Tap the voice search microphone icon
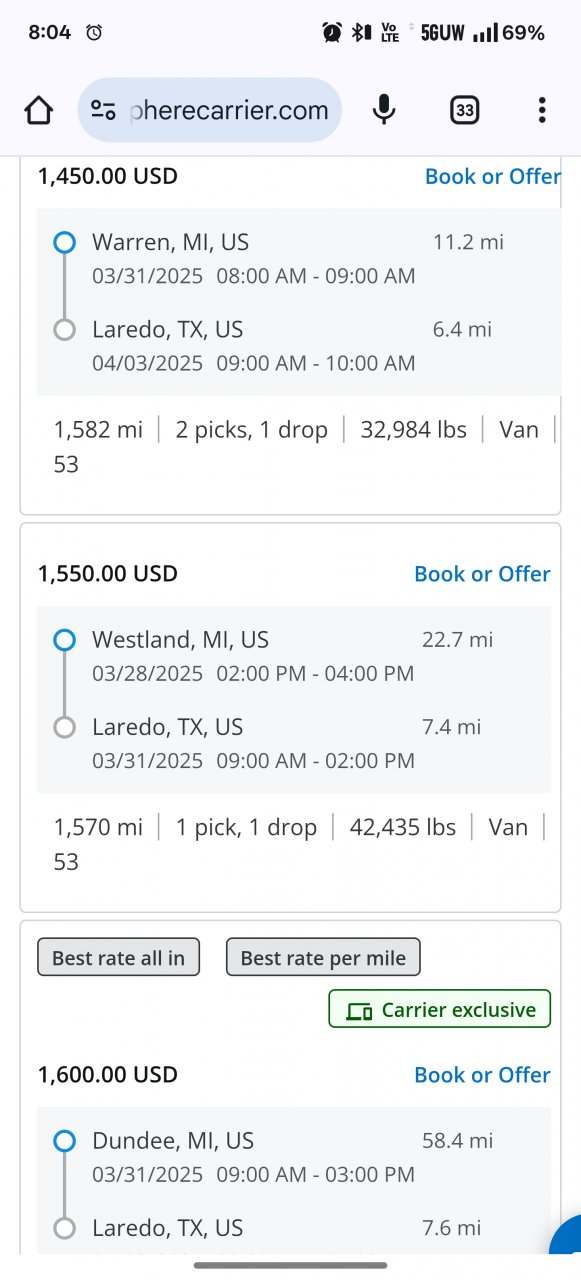Viewport: 581px width, 1280px height. click(384, 110)
